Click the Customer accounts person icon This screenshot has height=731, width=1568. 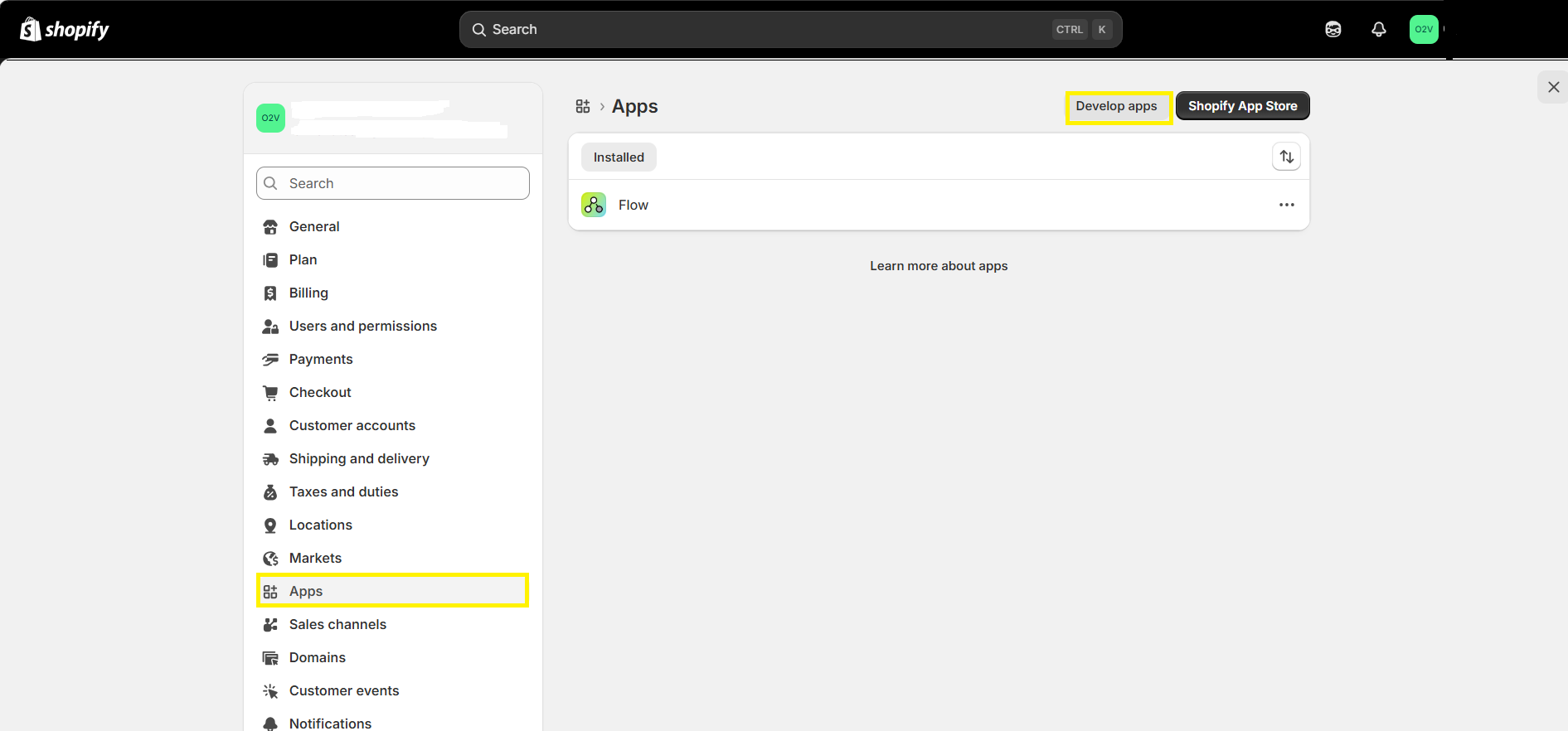tap(270, 426)
